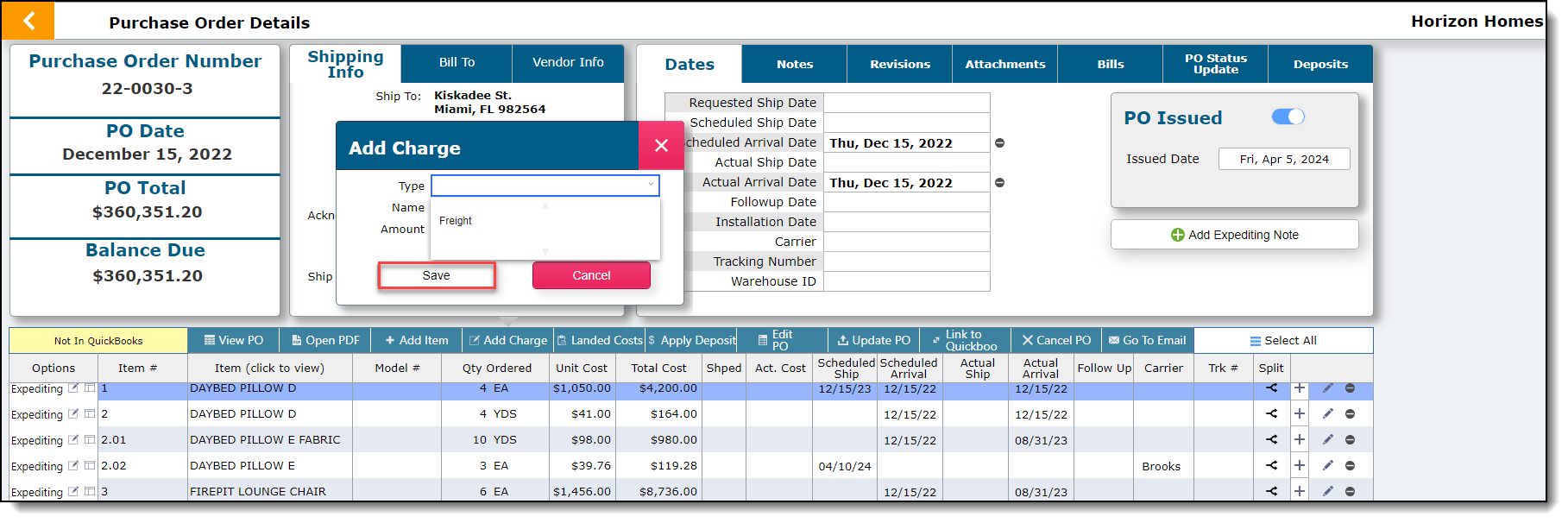This screenshot has height=523, width=1568.
Task: Click the Requested Ship Date field
Action: tap(906, 103)
